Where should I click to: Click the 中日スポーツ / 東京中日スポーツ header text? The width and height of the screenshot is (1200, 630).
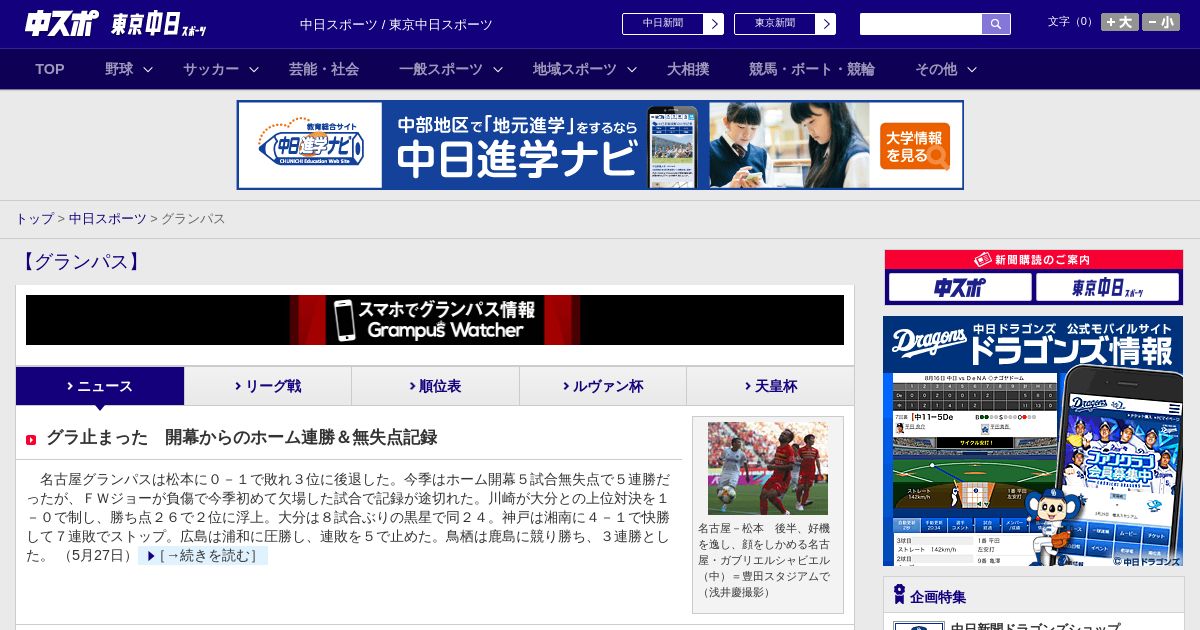point(396,24)
